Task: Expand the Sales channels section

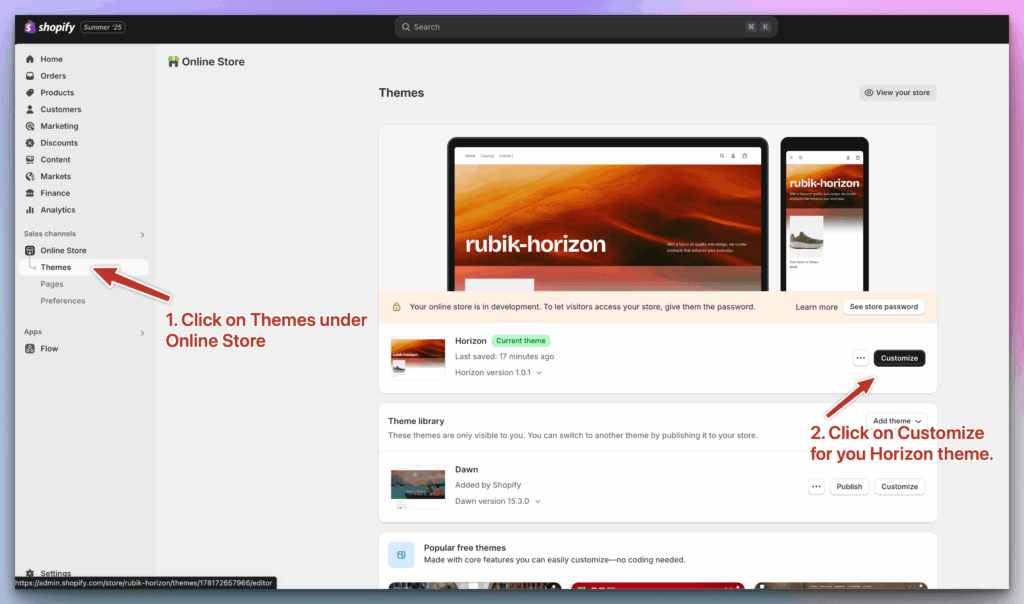Action: (x=142, y=234)
